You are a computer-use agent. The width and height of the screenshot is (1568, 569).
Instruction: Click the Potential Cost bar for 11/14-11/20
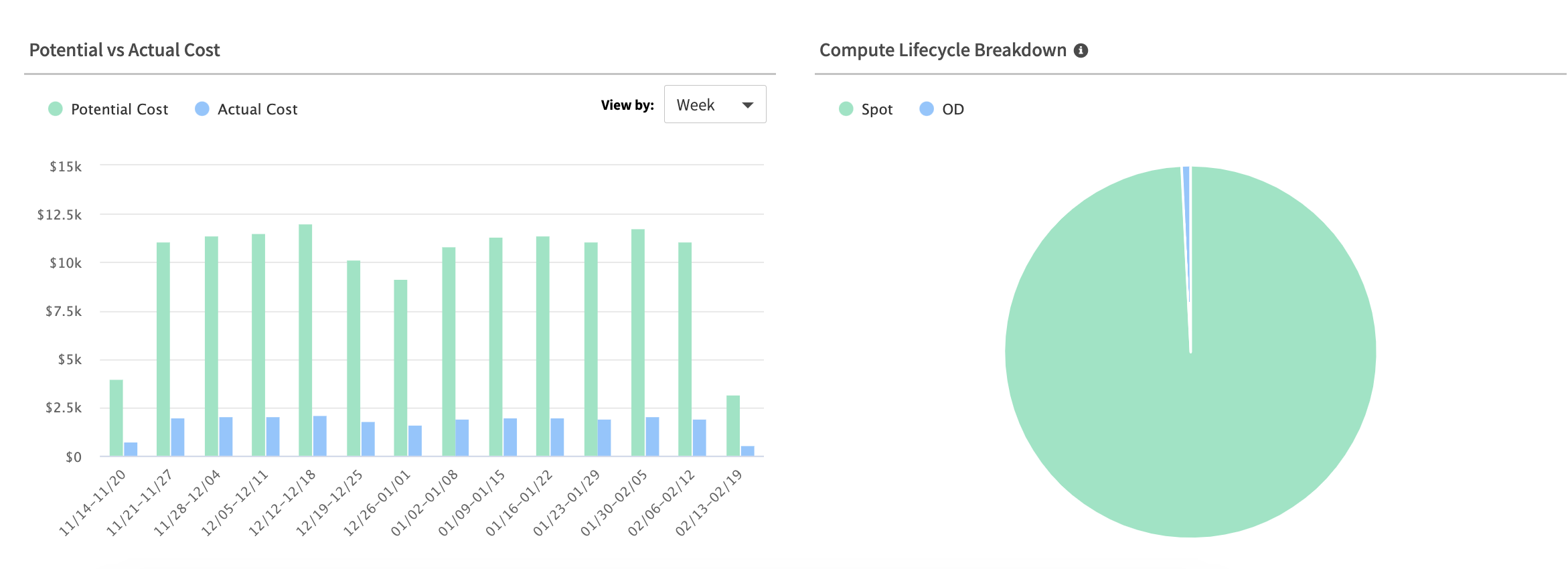tap(116, 418)
